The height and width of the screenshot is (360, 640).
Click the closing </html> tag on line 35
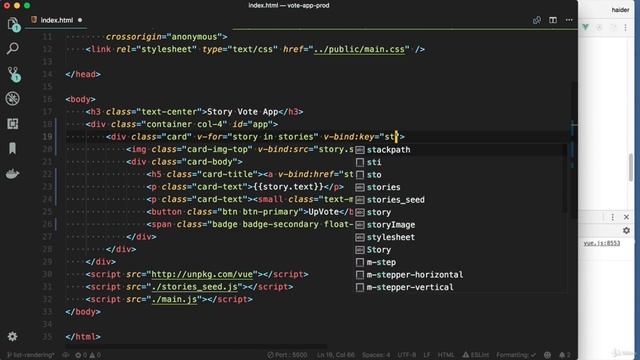83,337
